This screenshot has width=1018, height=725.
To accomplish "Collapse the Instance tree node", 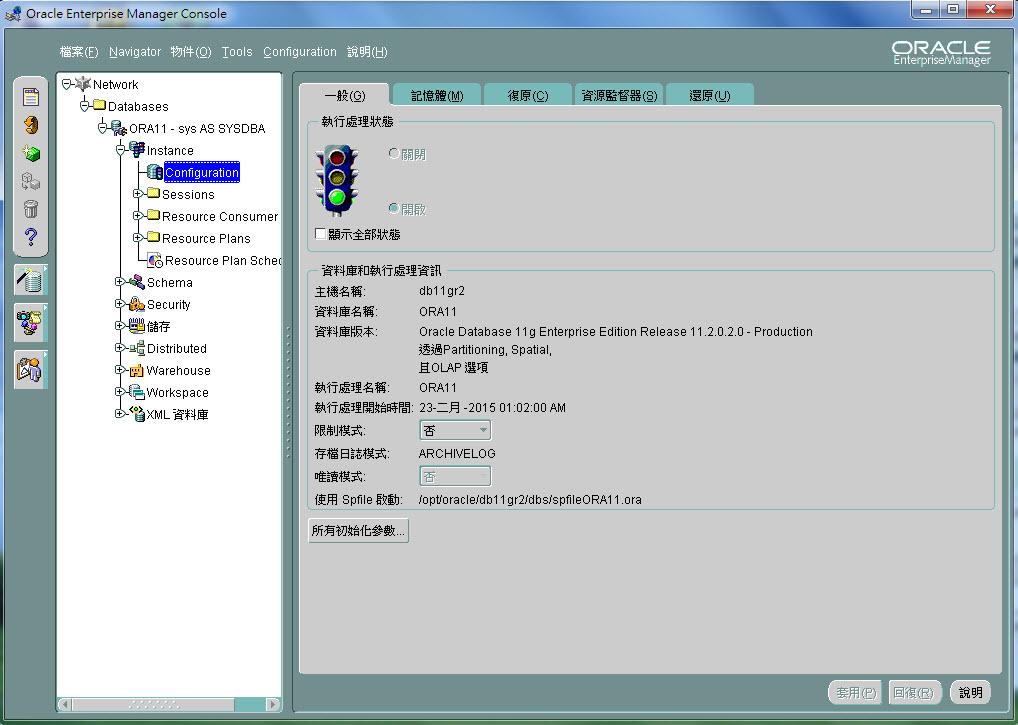I will pos(121,150).
